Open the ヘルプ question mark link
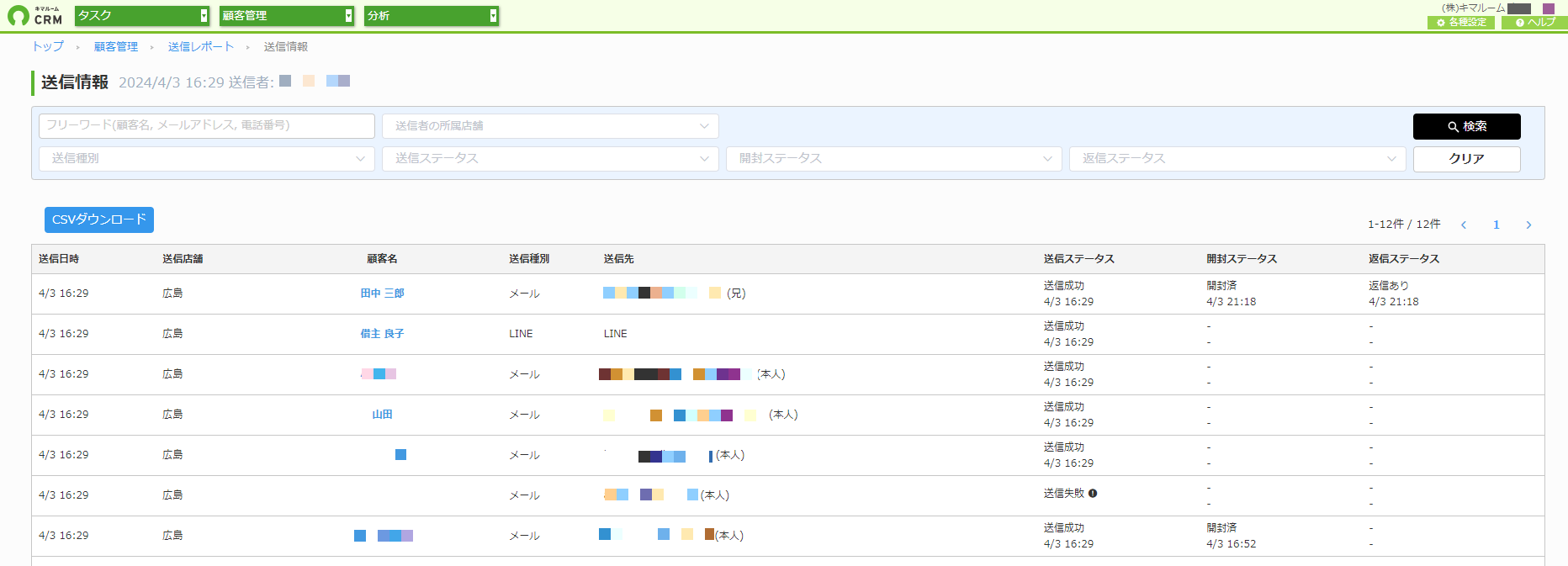Viewport: 1568px width, 566px height. (1534, 23)
